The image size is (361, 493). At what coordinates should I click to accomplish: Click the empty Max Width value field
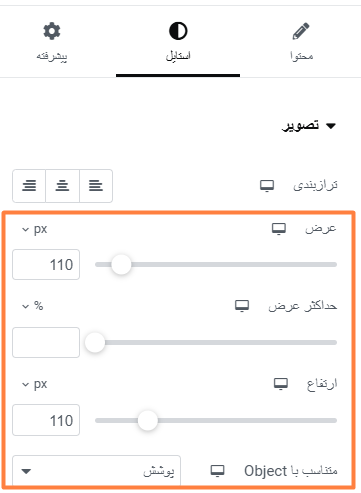(46, 342)
